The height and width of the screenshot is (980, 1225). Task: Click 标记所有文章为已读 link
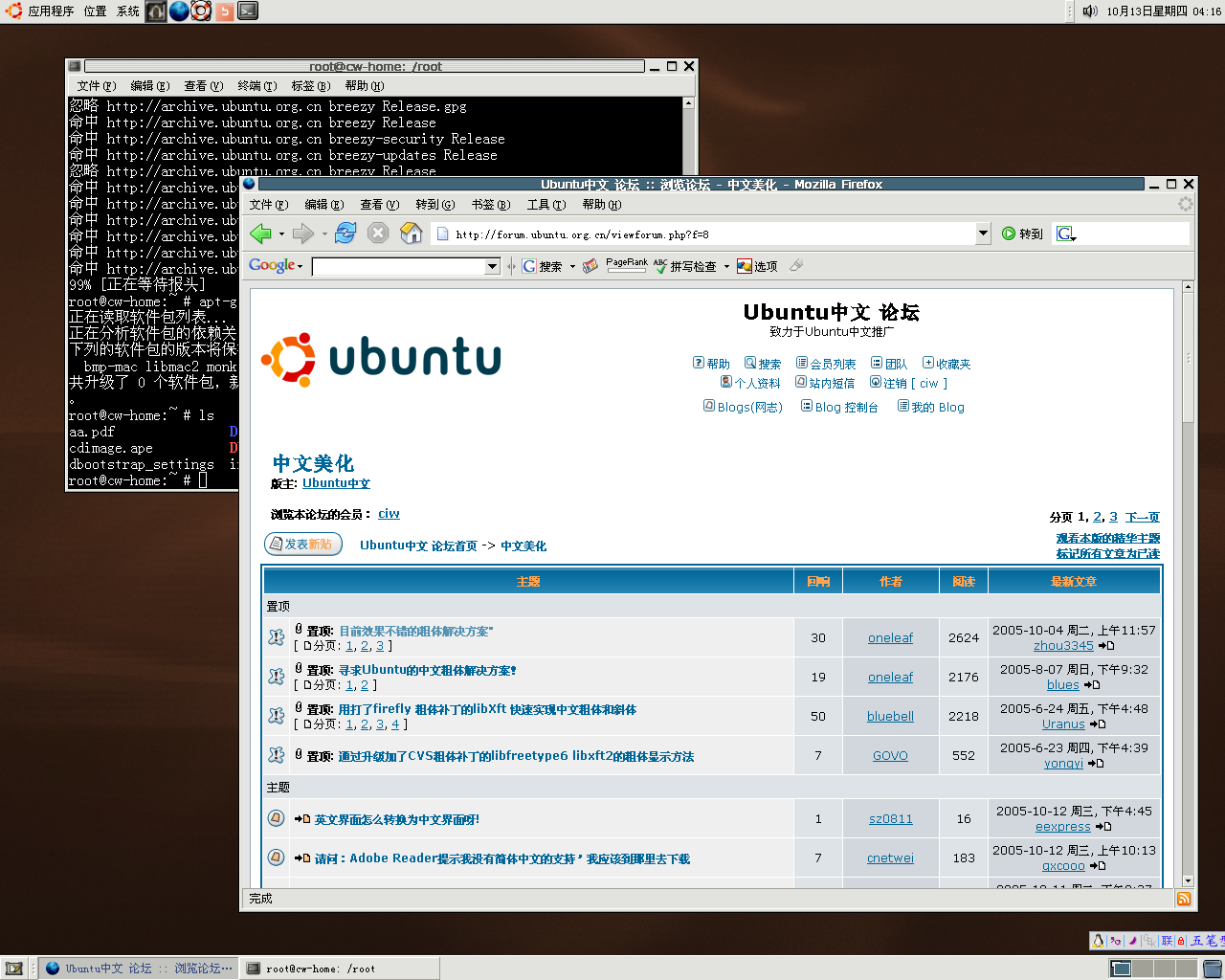[1108, 553]
